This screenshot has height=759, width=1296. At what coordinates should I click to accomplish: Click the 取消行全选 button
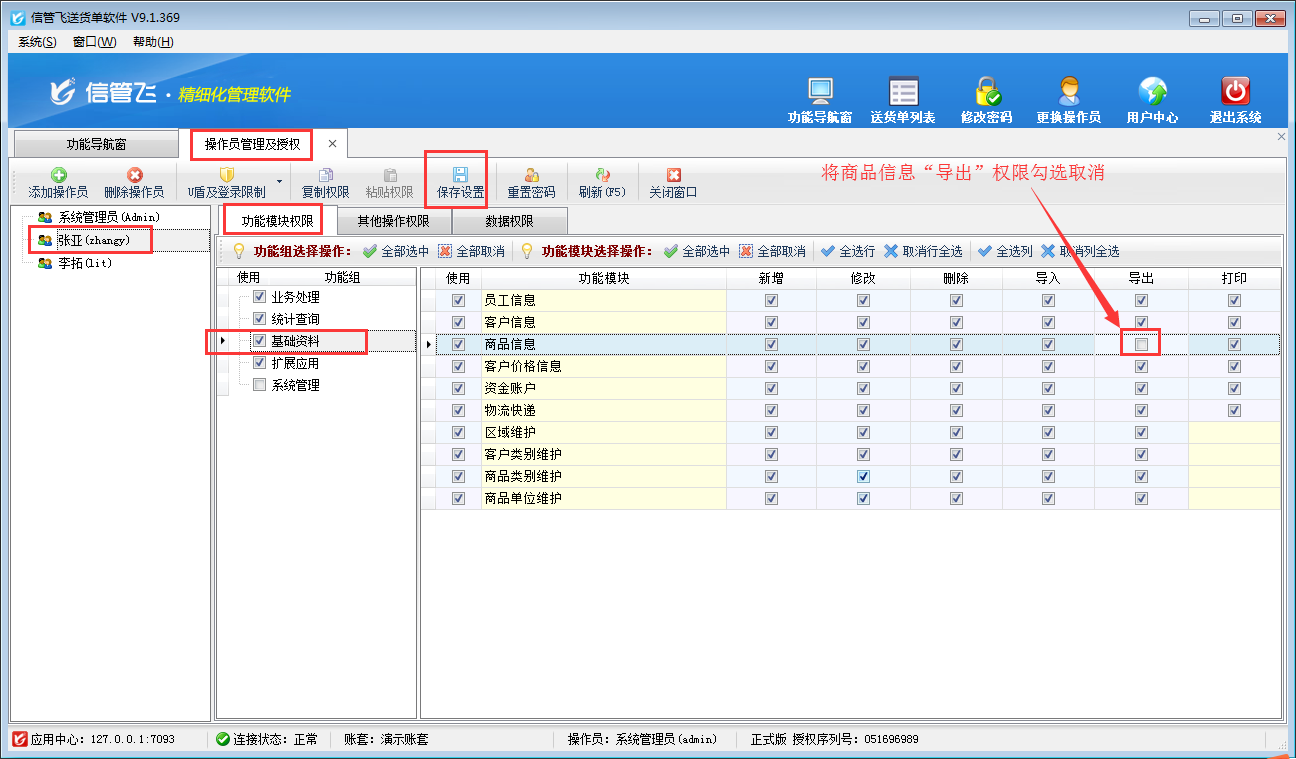coord(923,251)
